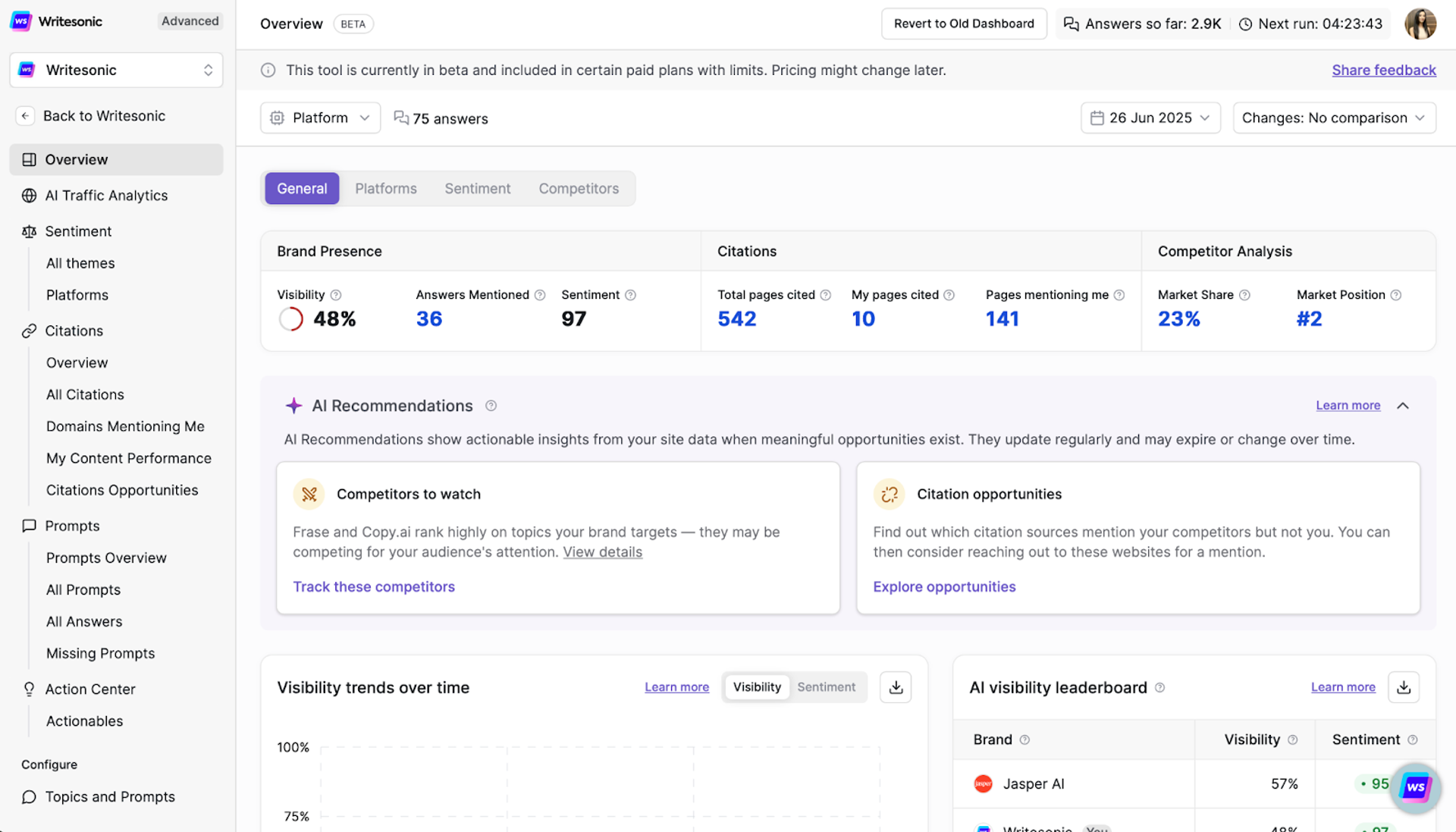Screen dimensions: 1456x832
Task: Click Revert to Old Dashboard button
Action: point(964,24)
